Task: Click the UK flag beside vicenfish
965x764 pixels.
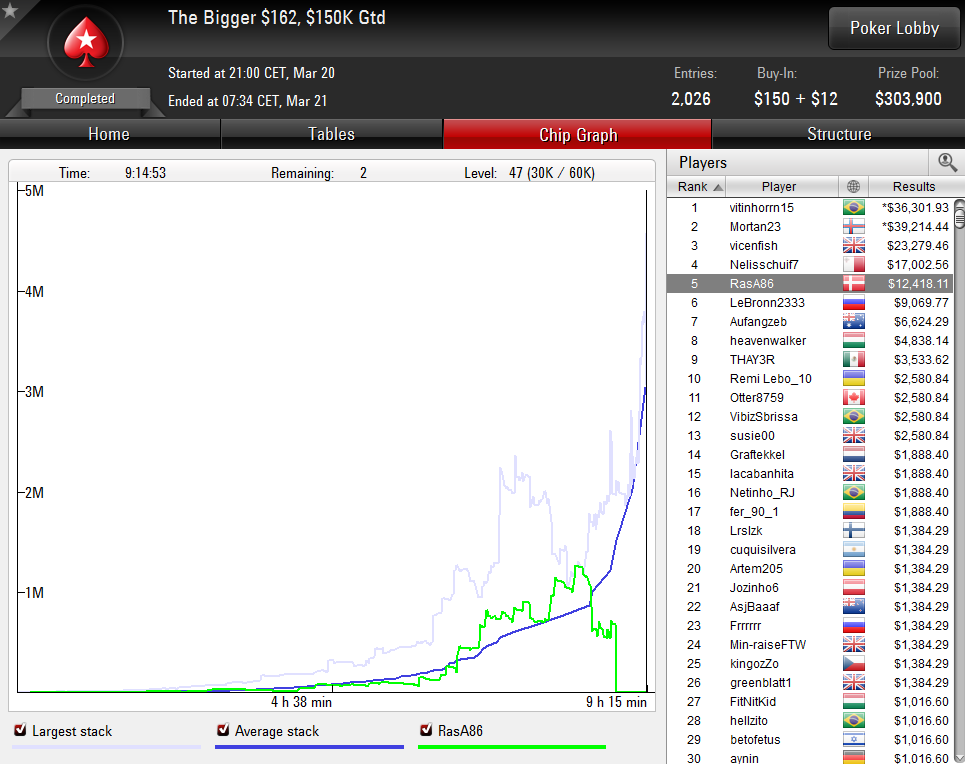Action: (854, 246)
